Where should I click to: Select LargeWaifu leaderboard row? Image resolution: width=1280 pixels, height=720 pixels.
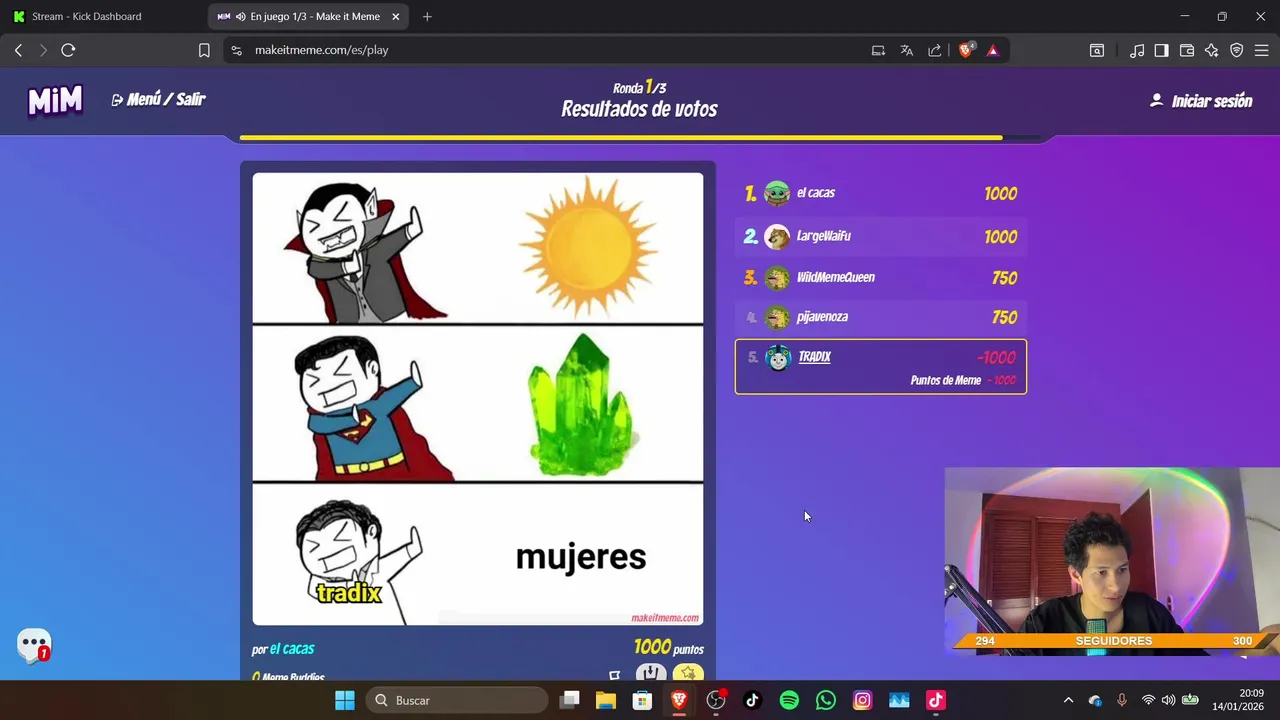pos(881,236)
